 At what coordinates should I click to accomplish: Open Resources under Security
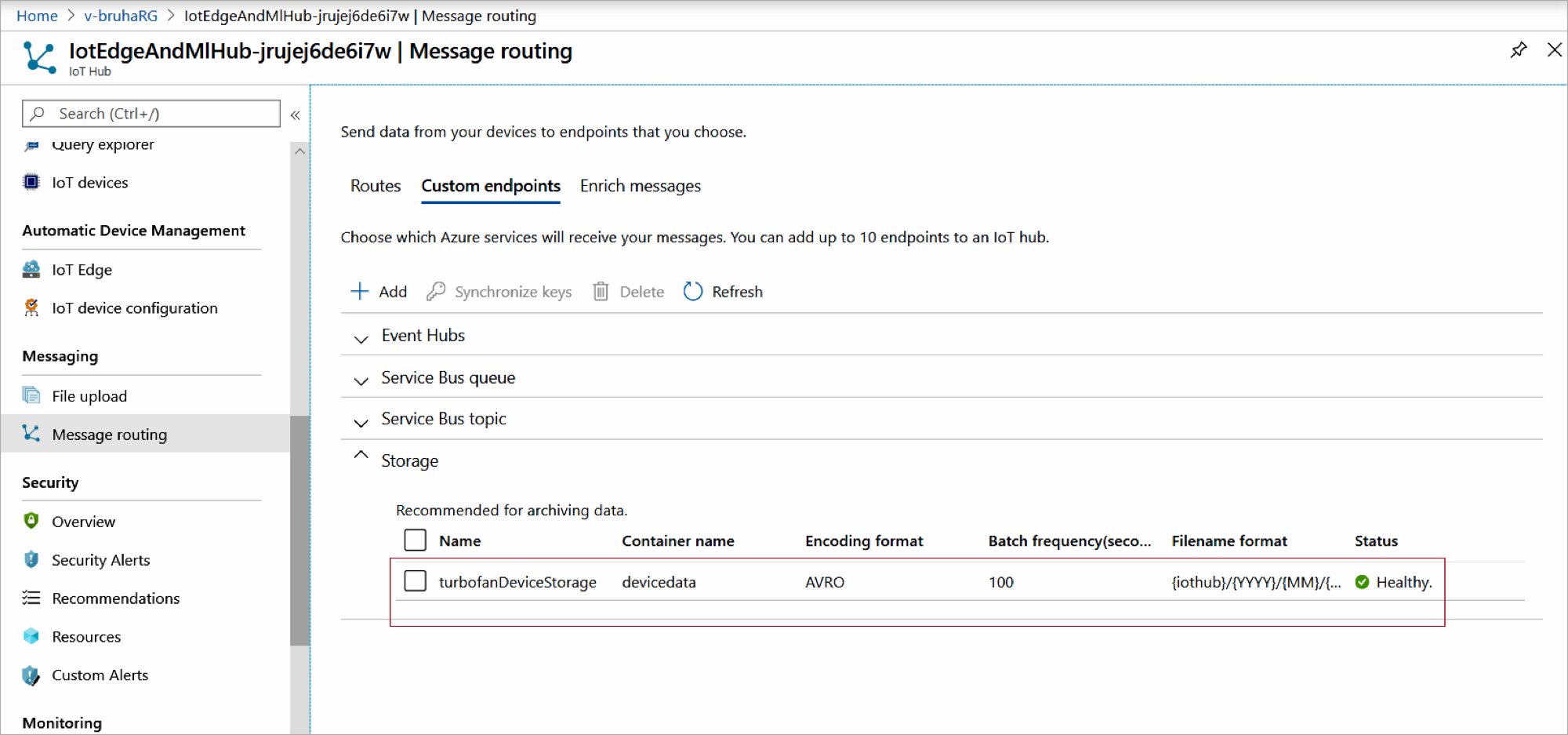(86, 637)
